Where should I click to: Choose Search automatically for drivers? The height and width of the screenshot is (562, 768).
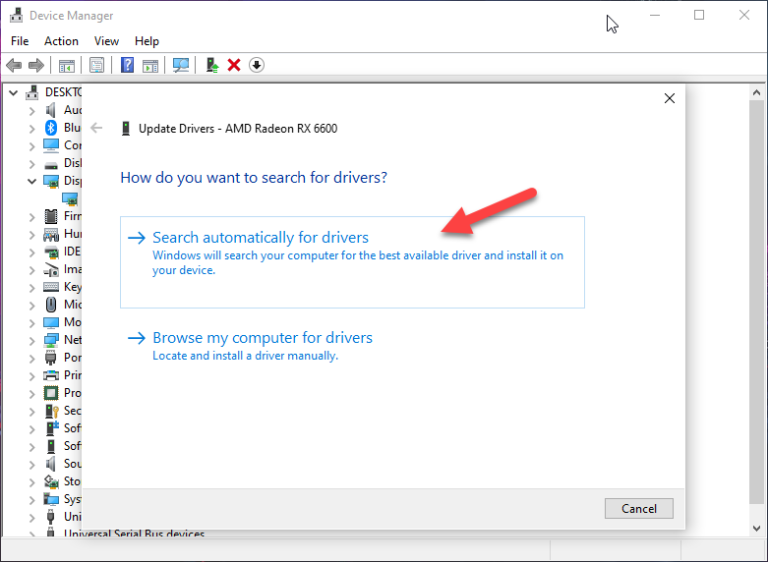(352, 262)
